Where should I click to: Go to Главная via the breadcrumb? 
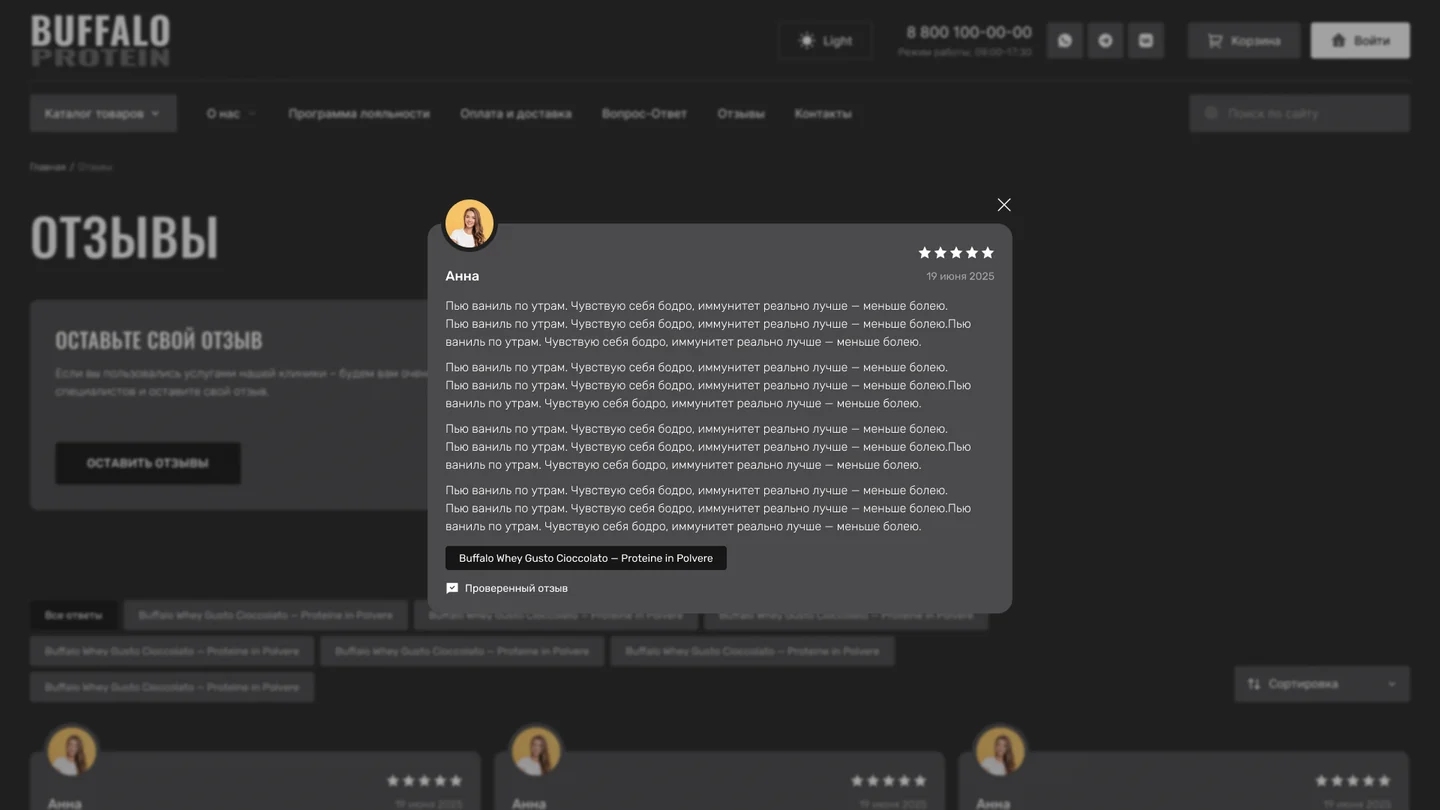47,167
